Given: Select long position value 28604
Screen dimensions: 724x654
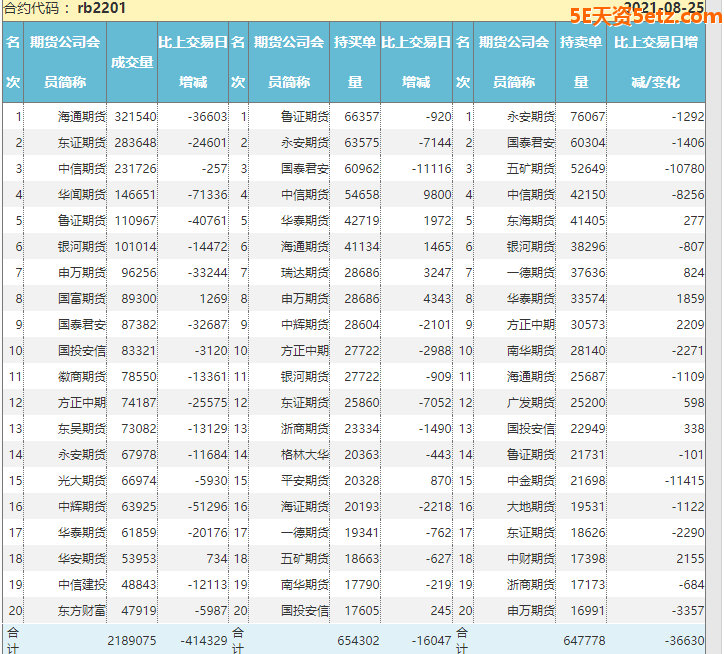Looking at the screenshot, I should (x=362, y=325).
